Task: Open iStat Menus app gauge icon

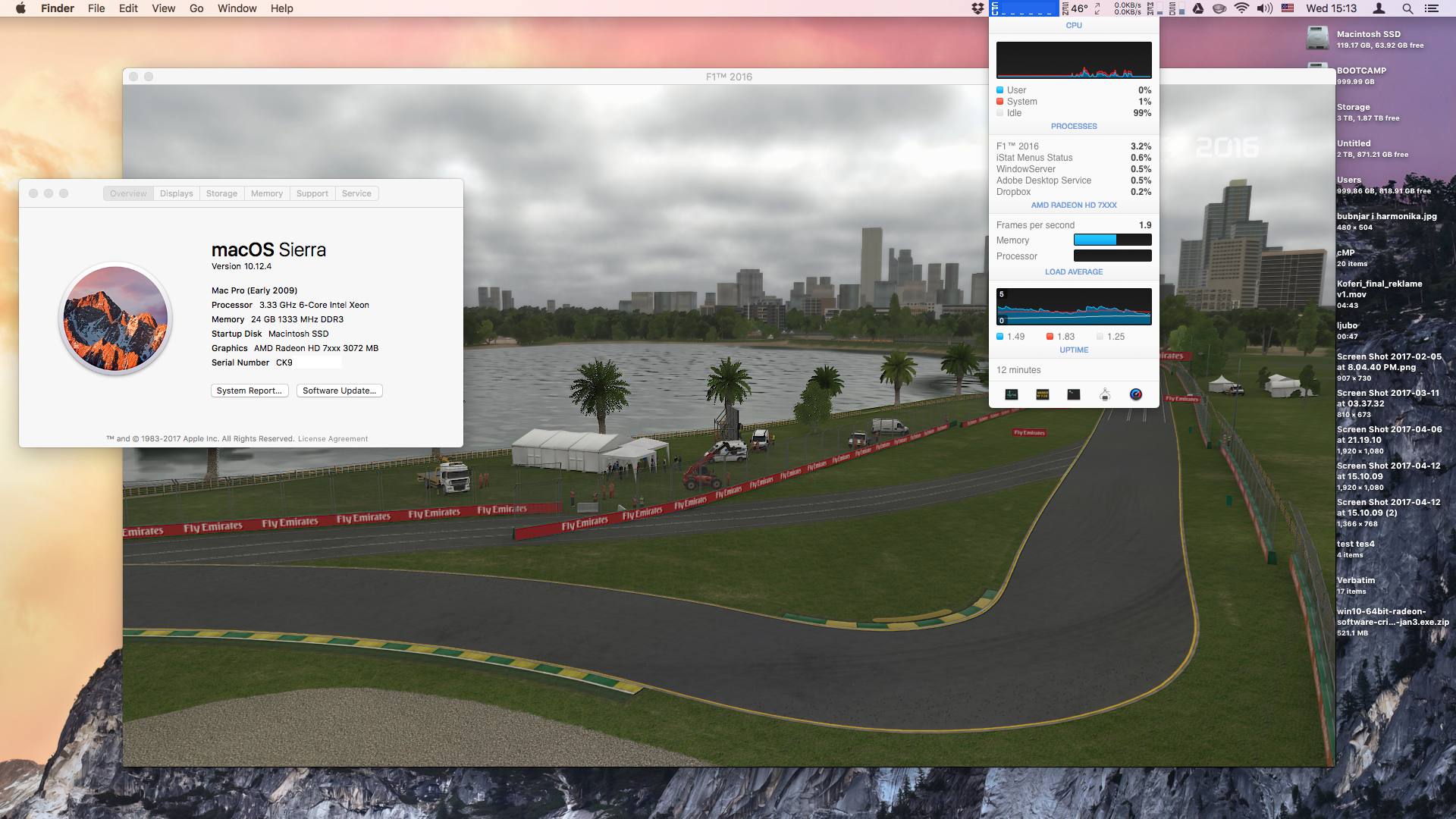Action: coord(1136,394)
